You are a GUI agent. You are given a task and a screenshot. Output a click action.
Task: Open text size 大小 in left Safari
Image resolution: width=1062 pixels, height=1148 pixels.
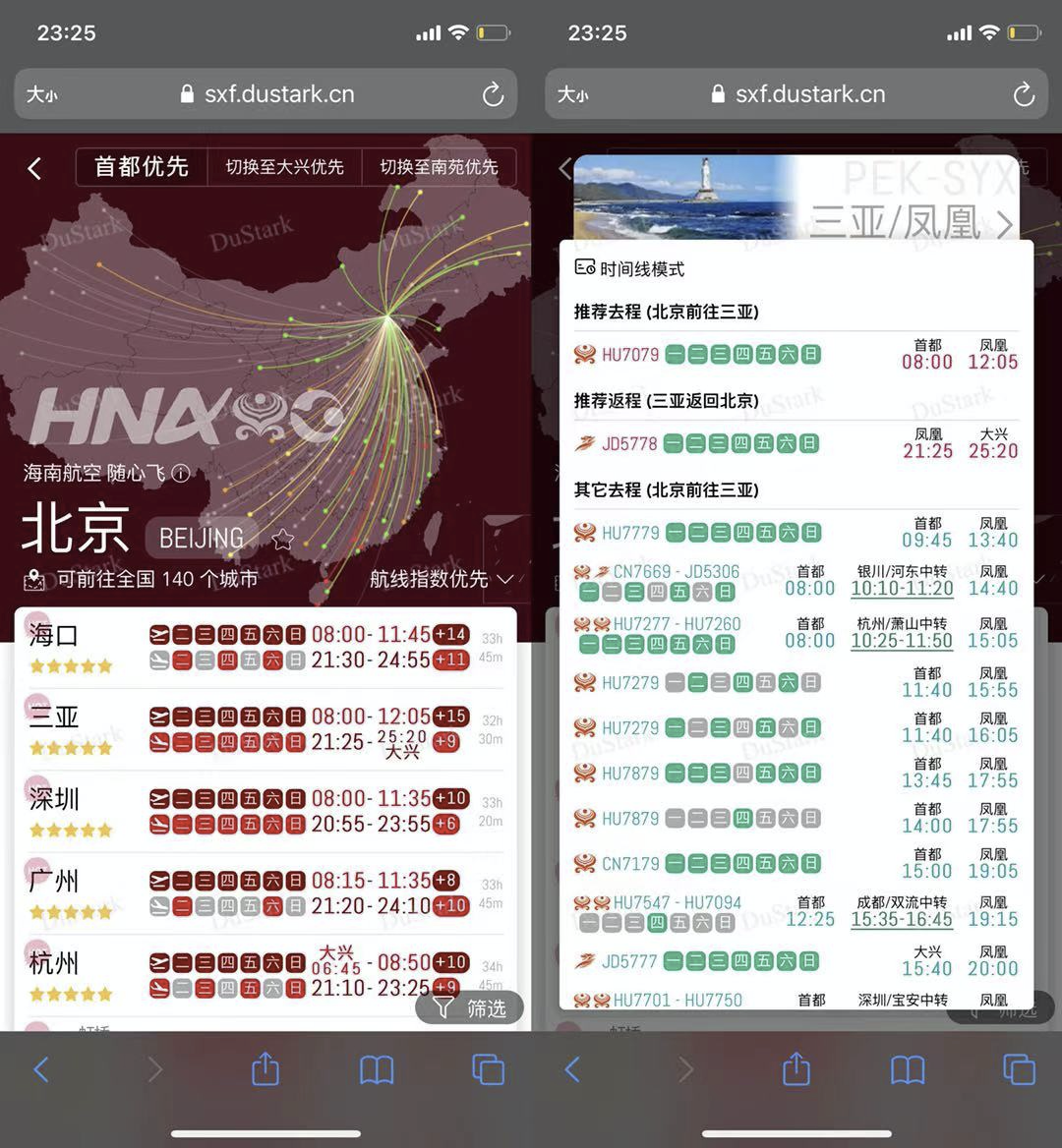(x=41, y=94)
